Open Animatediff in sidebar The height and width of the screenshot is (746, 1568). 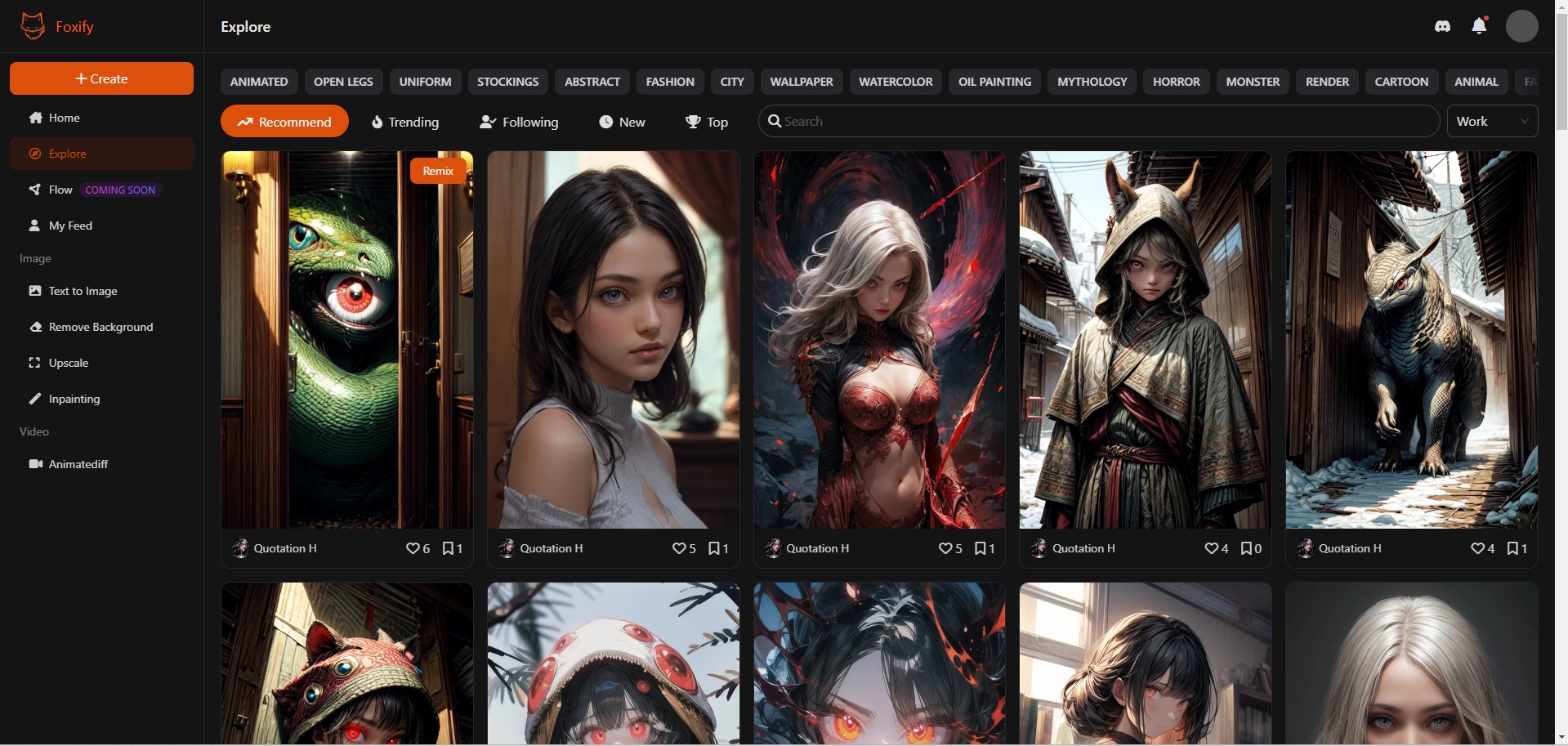click(101, 464)
